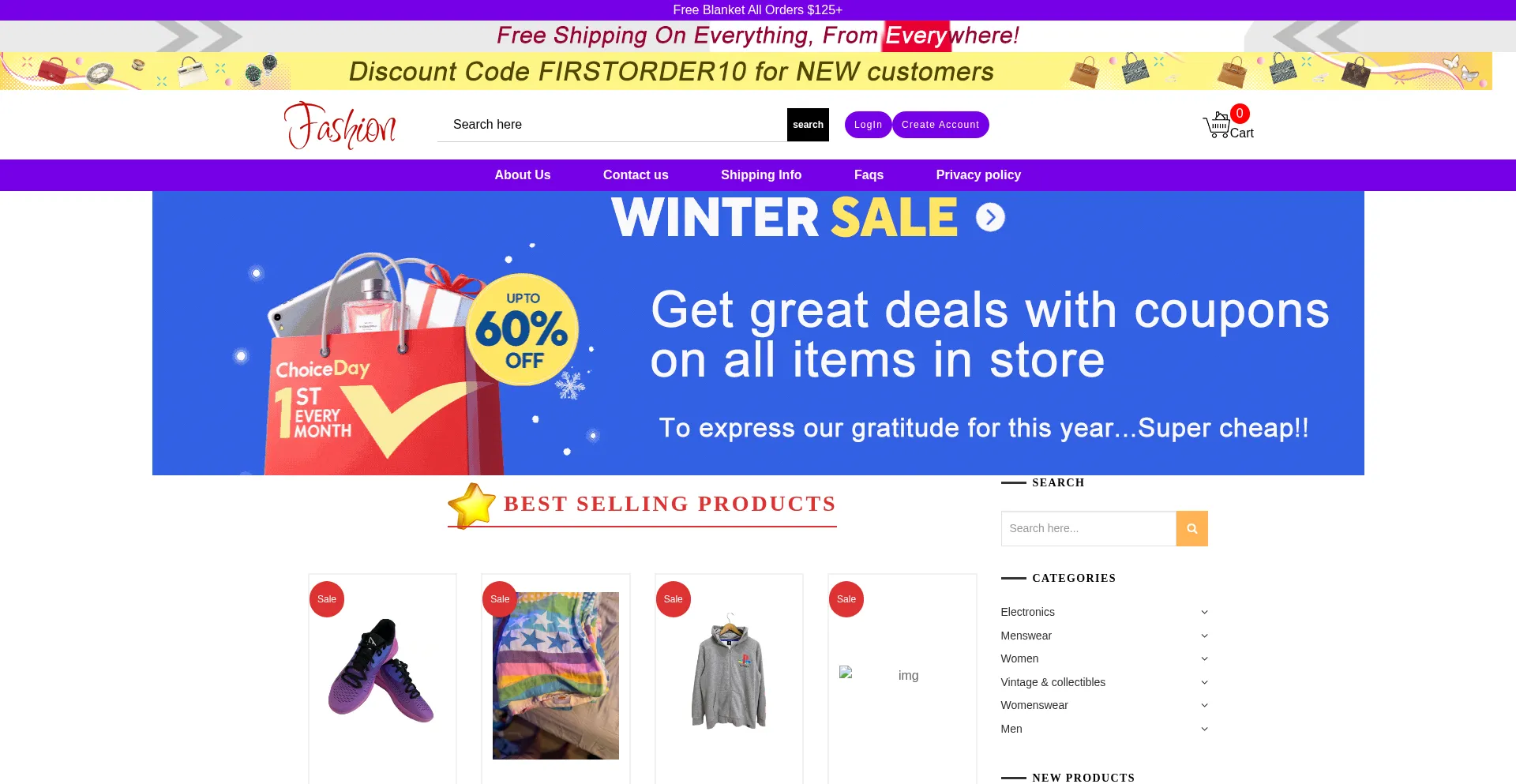Click the header Search here input field

[612, 125]
